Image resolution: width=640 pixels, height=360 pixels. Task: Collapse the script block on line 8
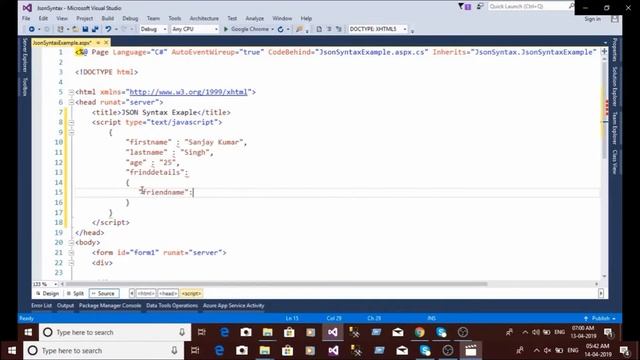(71, 122)
